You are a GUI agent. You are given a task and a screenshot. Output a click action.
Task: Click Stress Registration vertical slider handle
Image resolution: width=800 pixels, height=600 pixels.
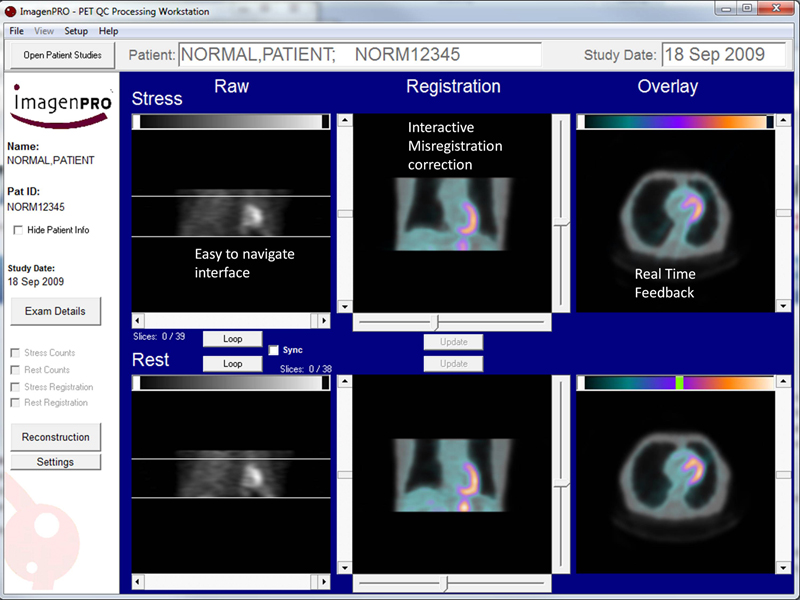(562, 223)
